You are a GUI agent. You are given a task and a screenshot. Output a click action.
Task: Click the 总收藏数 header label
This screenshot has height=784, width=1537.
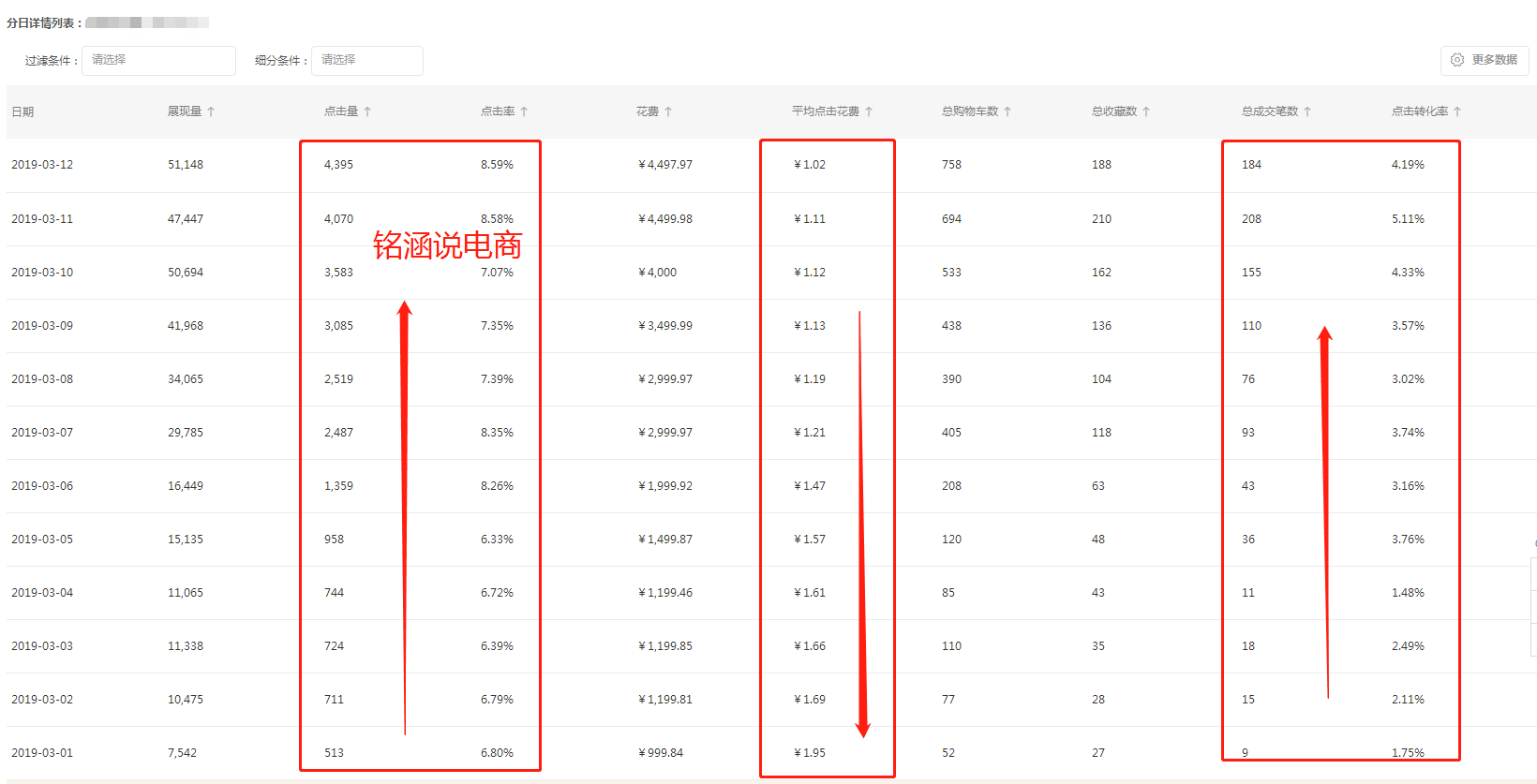click(x=1114, y=111)
